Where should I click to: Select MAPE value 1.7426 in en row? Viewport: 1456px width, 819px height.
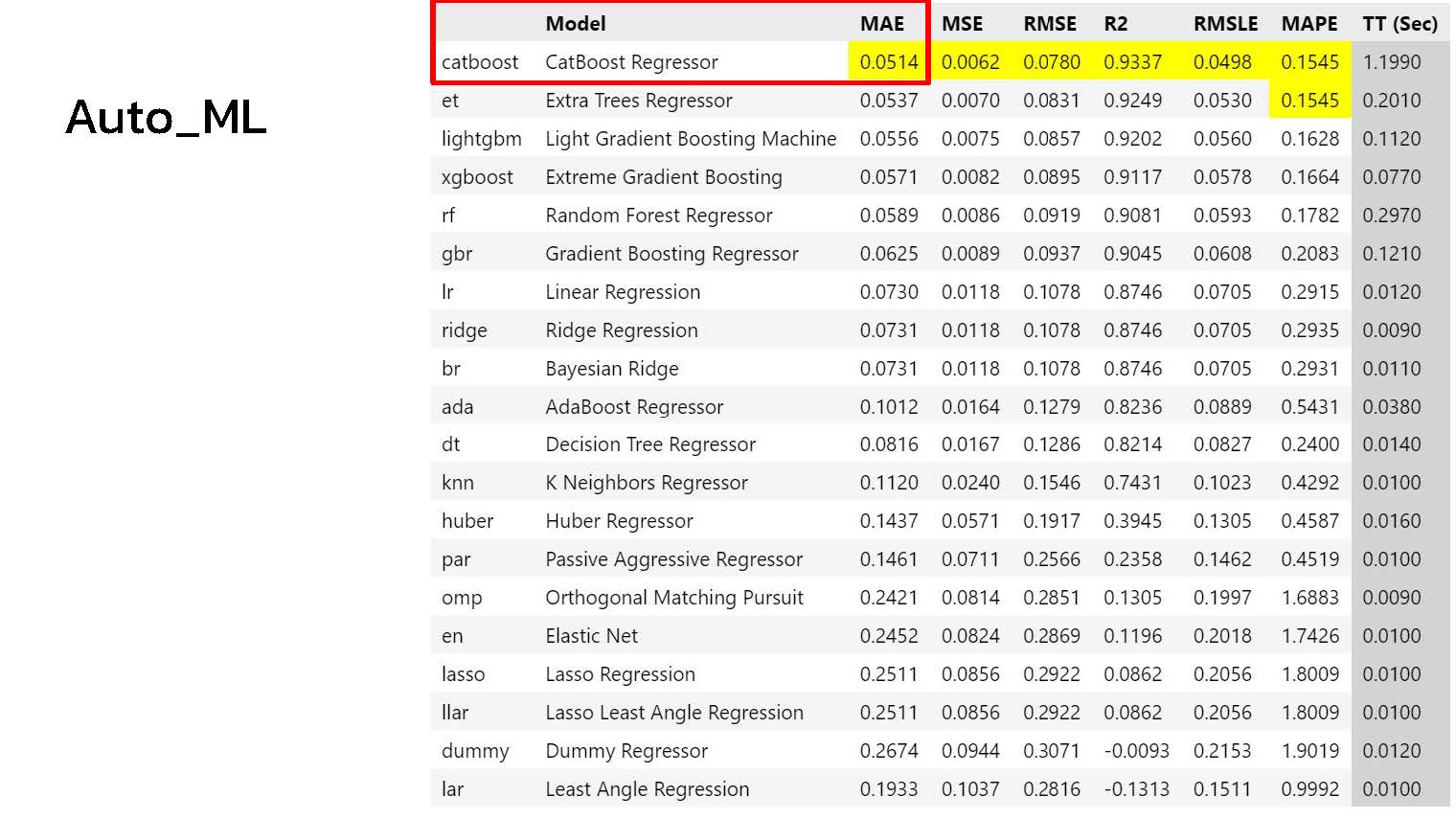click(1309, 636)
